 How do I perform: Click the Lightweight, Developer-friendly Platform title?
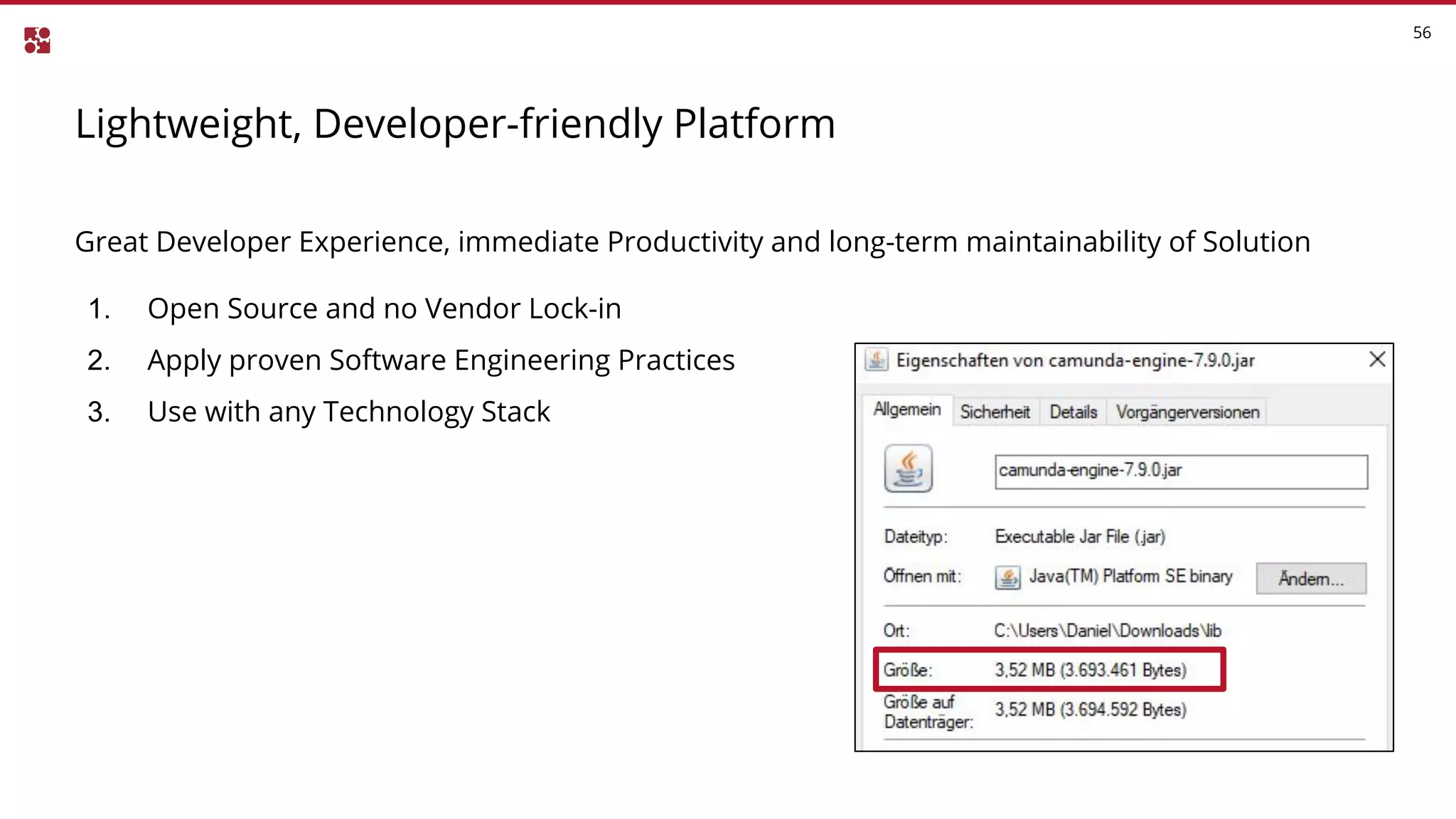[x=455, y=124]
